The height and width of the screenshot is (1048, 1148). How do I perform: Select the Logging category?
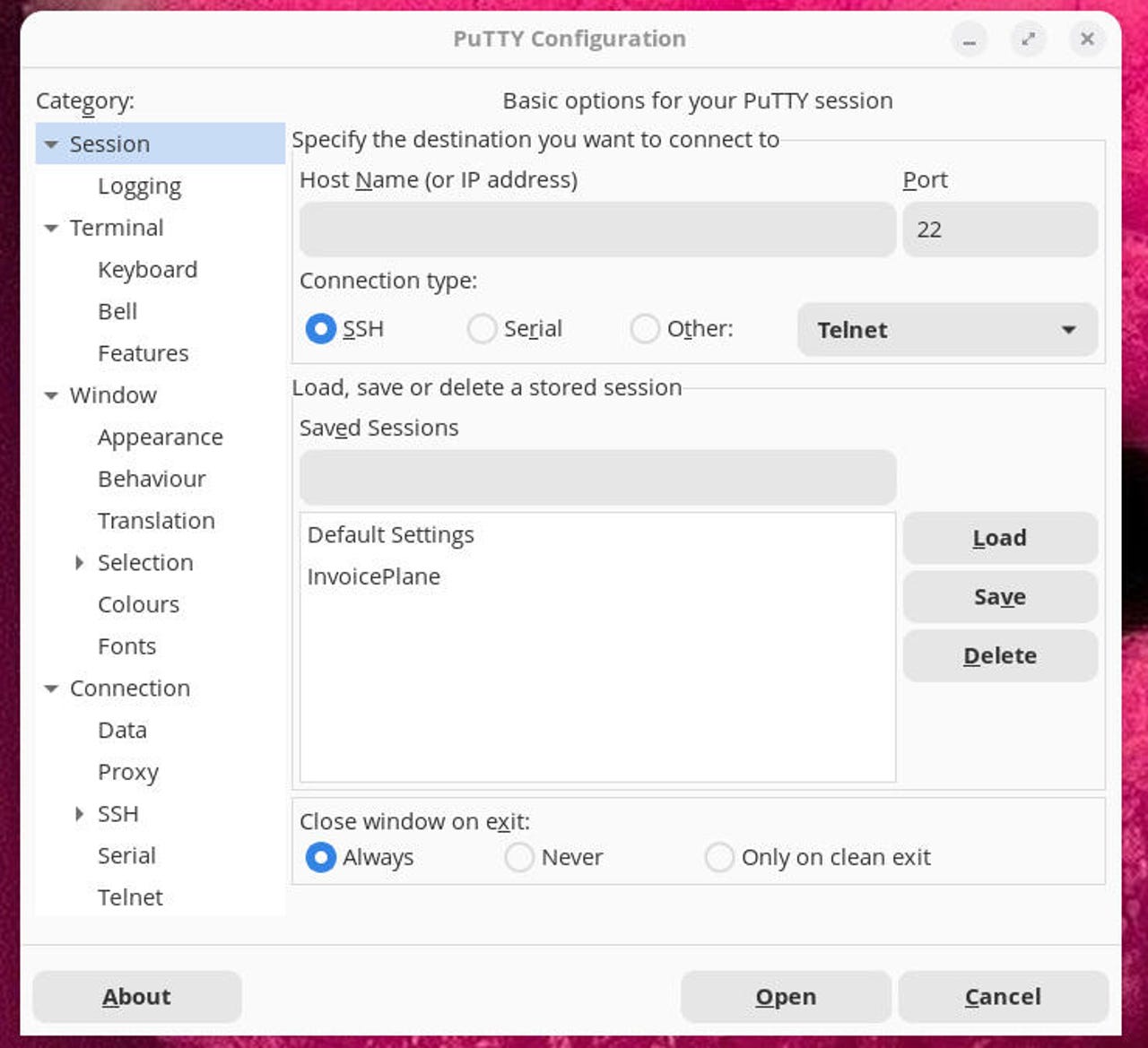(139, 186)
